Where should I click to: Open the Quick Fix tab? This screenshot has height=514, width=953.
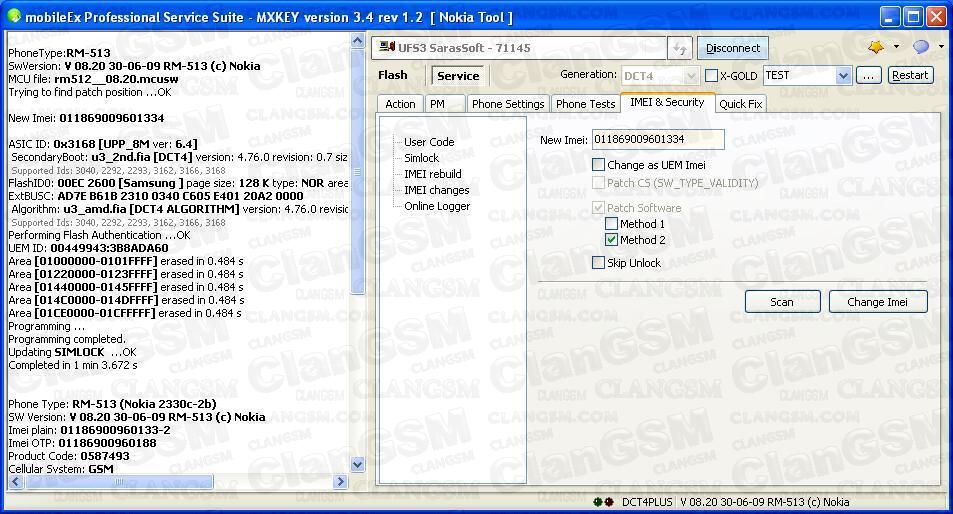tap(740, 104)
